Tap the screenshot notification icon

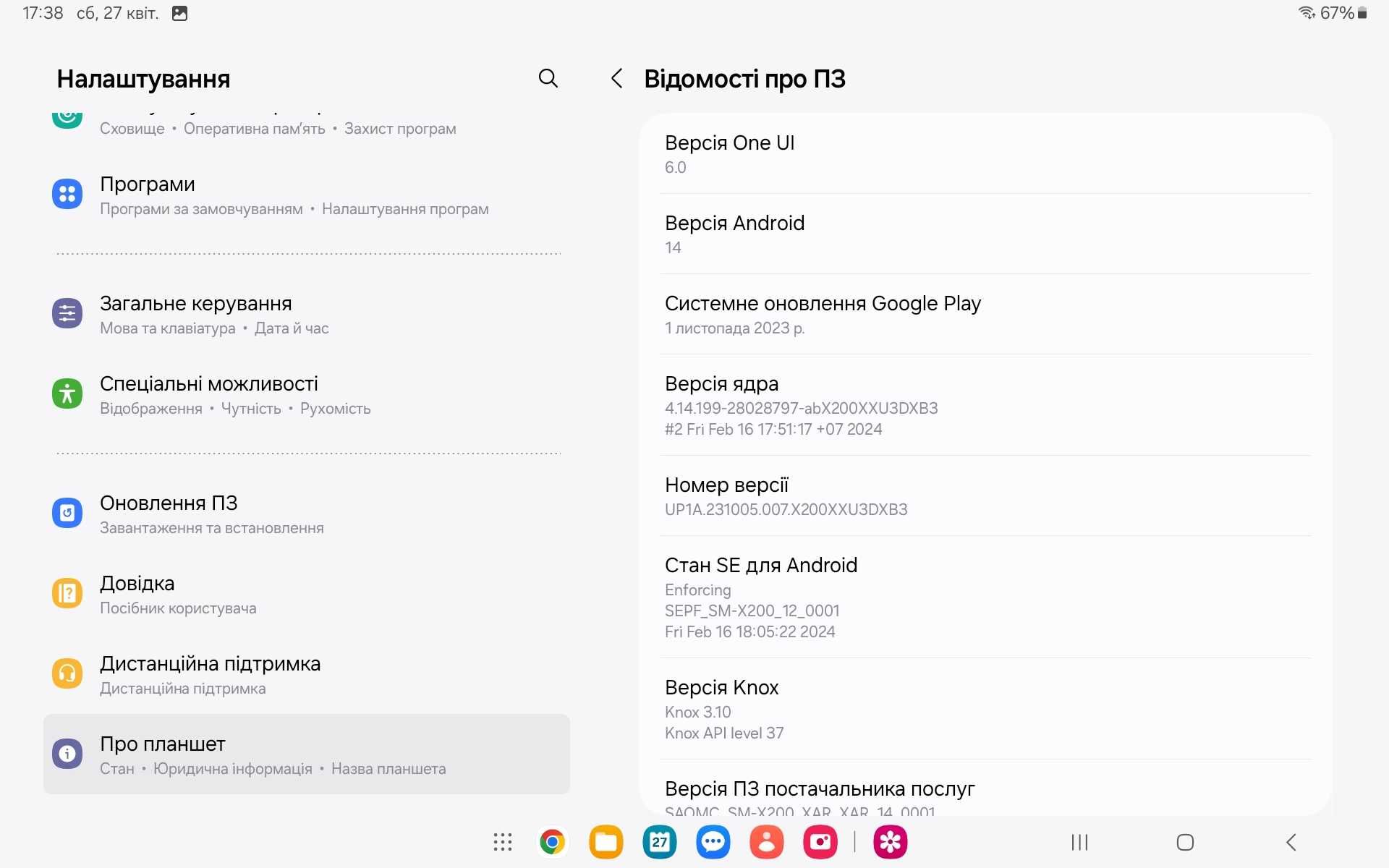180,13
